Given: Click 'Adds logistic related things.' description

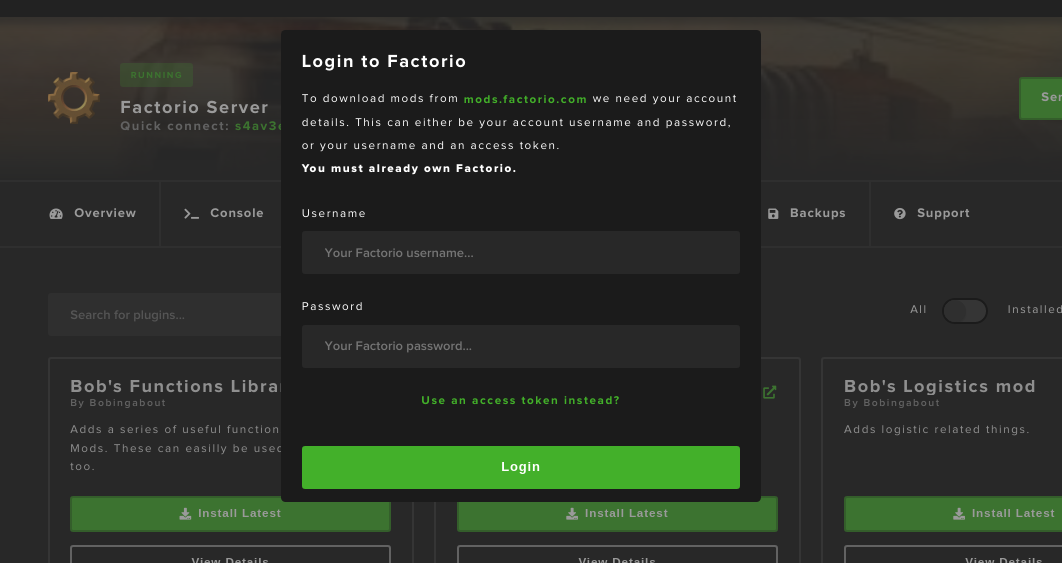Looking at the screenshot, I should click(x=937, y=430).
